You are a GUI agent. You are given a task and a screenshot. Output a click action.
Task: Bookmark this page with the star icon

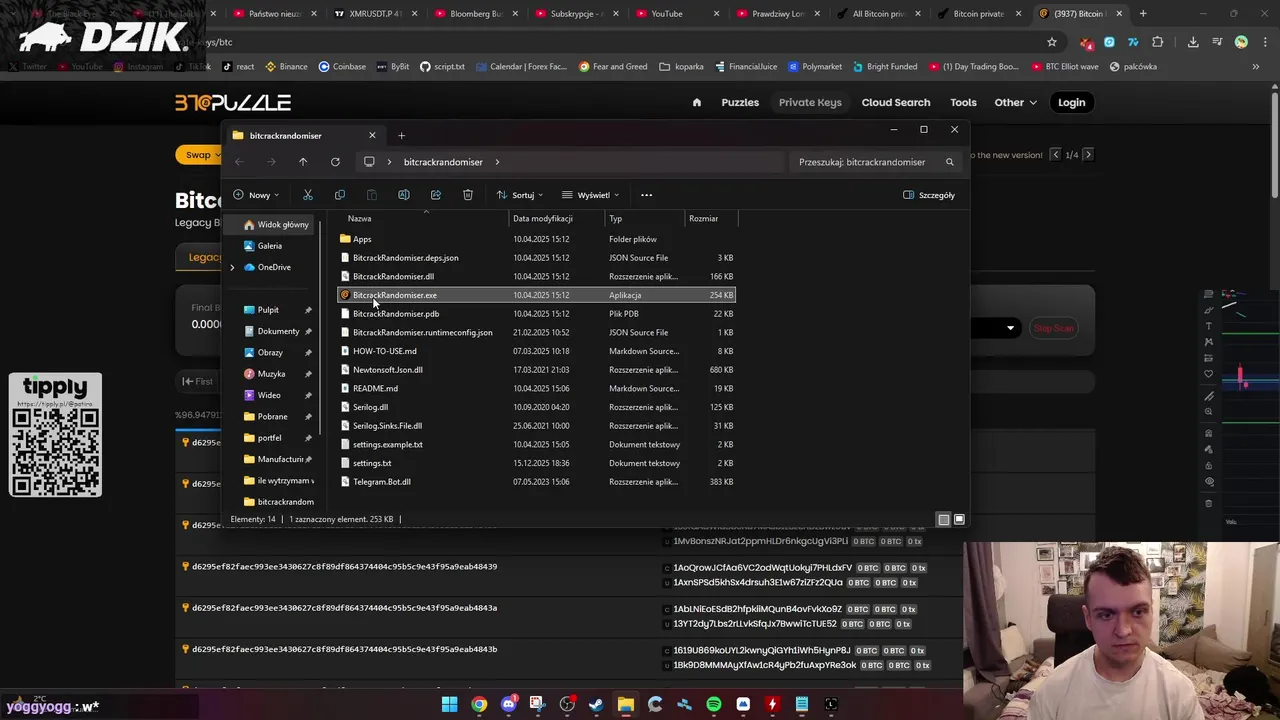[x=1052, y=42]
